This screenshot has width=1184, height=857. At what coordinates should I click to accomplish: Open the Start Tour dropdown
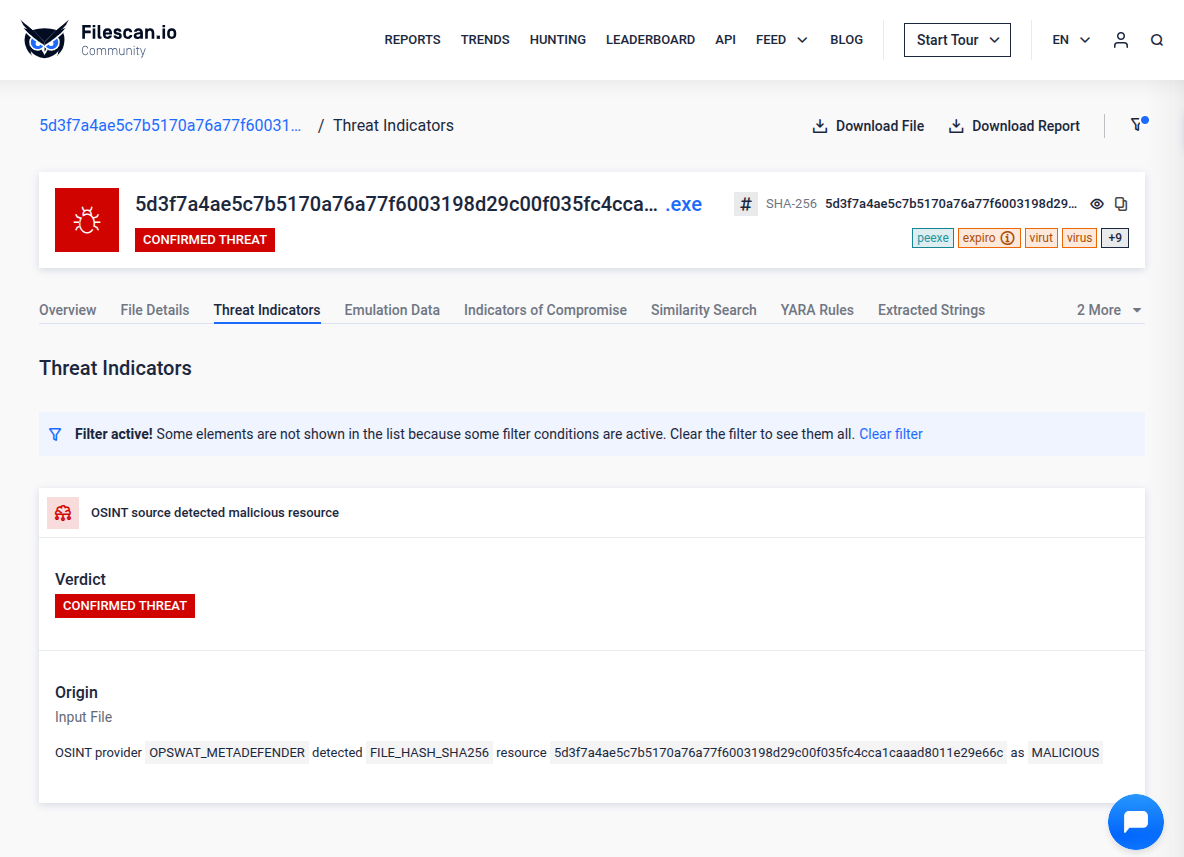(x=957, y=40)
